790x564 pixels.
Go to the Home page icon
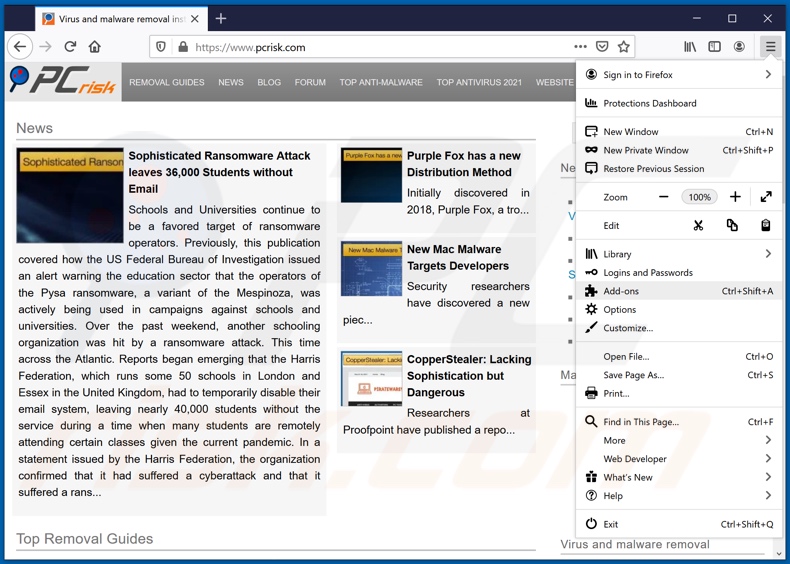pos(95,47)
